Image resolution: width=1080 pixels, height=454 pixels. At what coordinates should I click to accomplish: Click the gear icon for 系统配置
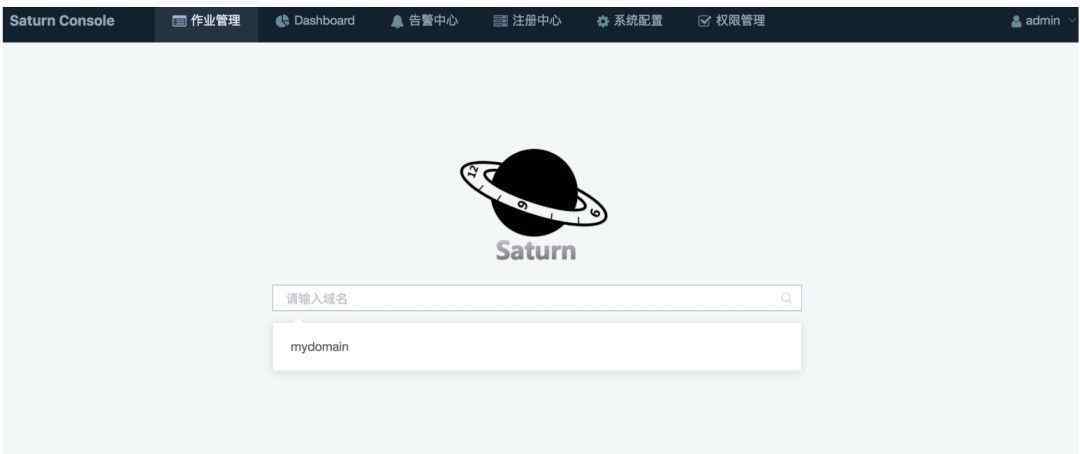(603, 22)
